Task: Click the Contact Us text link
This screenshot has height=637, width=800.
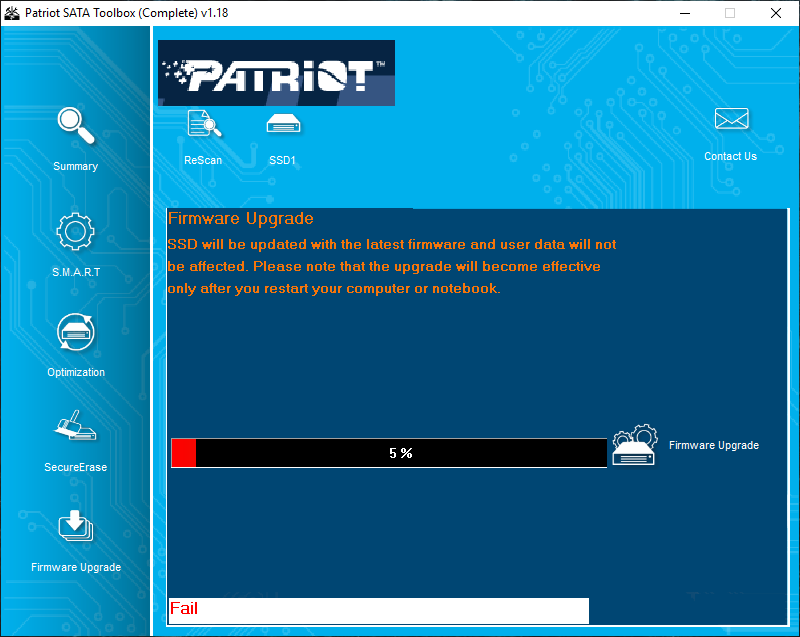Action: click(x=730, y=157)
